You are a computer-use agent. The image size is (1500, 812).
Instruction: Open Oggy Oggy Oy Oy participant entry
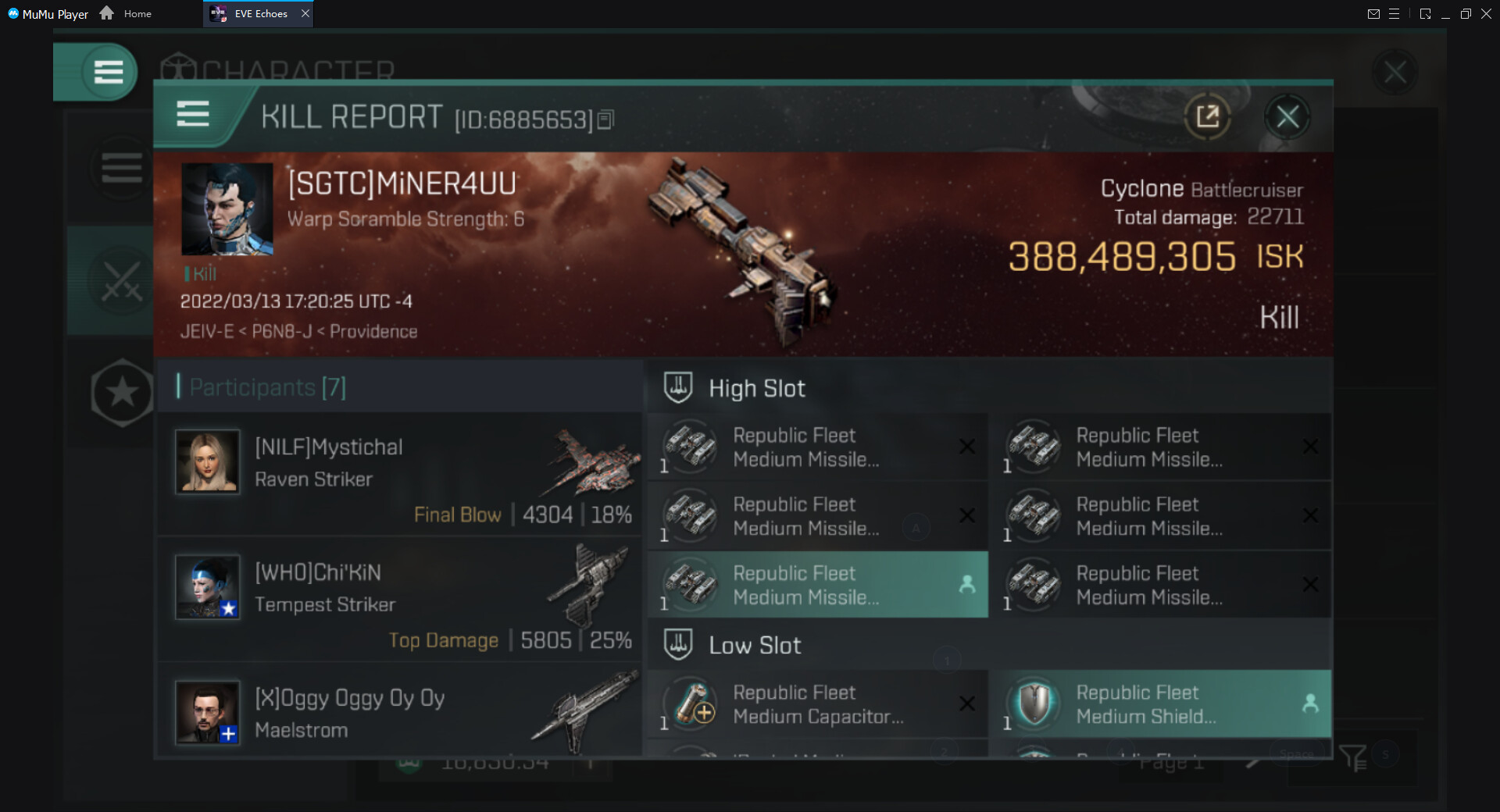pyautogui.click(x=399, y=710)
